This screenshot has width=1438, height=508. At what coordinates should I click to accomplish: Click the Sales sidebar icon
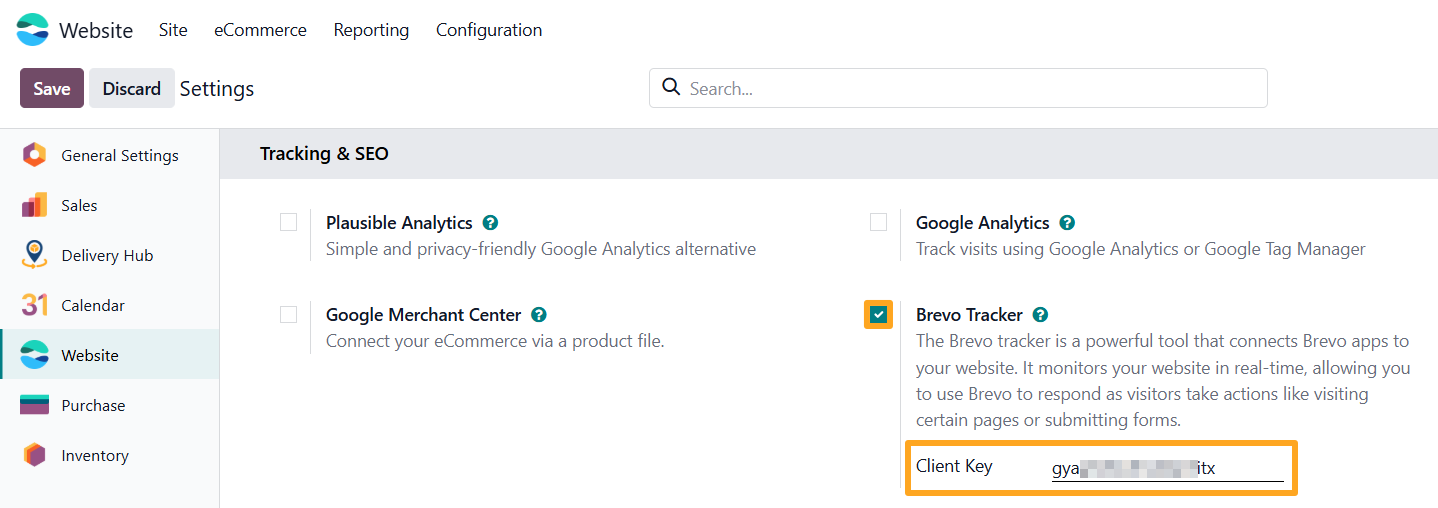tap(34, 205)
